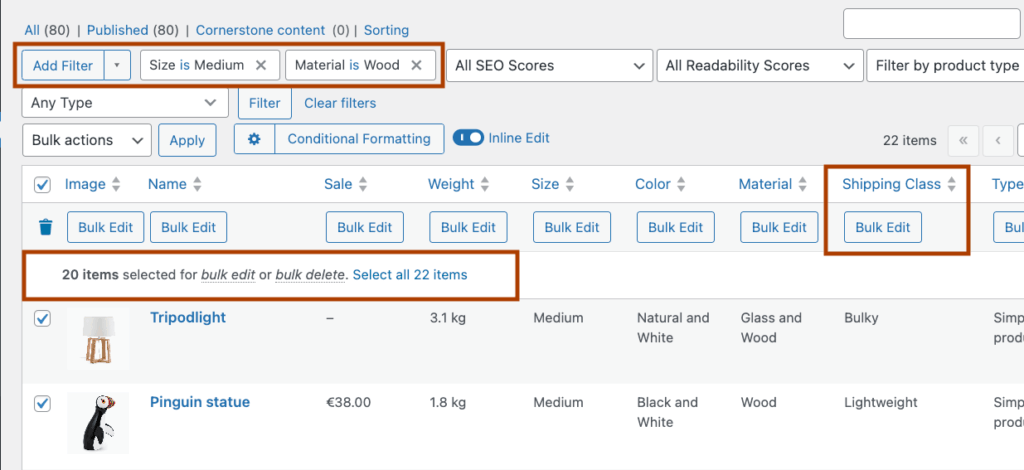
Task: Click Bulk Edit under Color column
Action: click(676, 227)
